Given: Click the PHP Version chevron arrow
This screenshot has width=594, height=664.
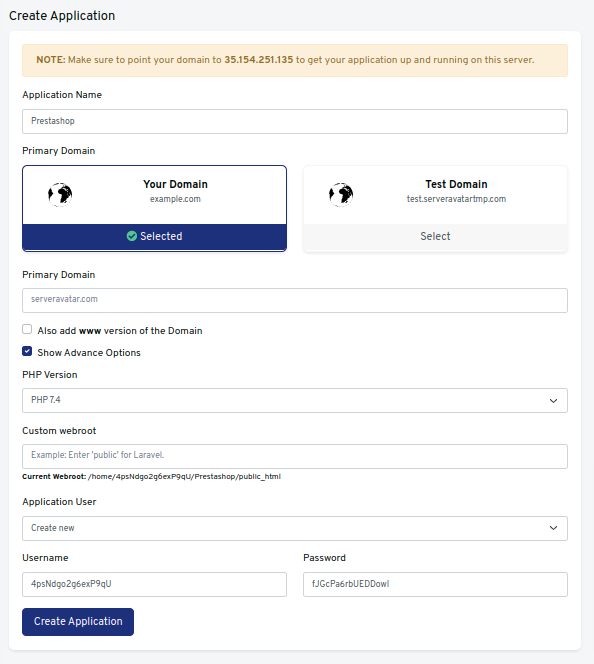Looking at the screenshot, I should click(553, 401).
